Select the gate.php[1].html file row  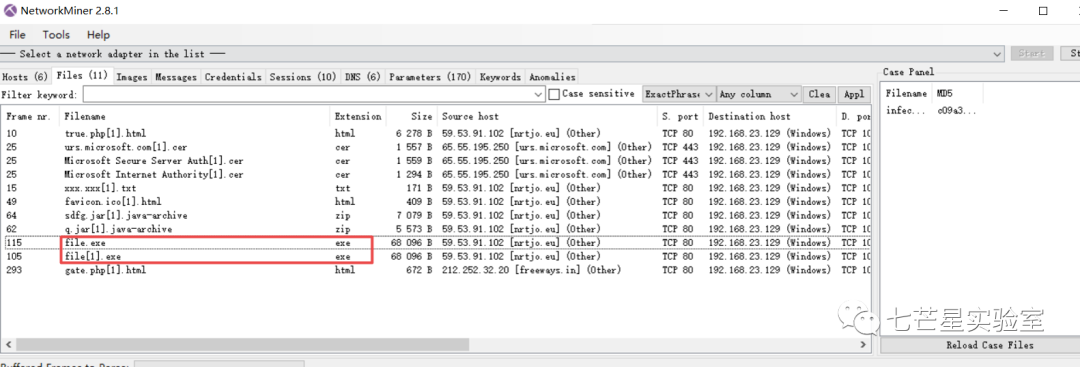(x=436, y=270)
